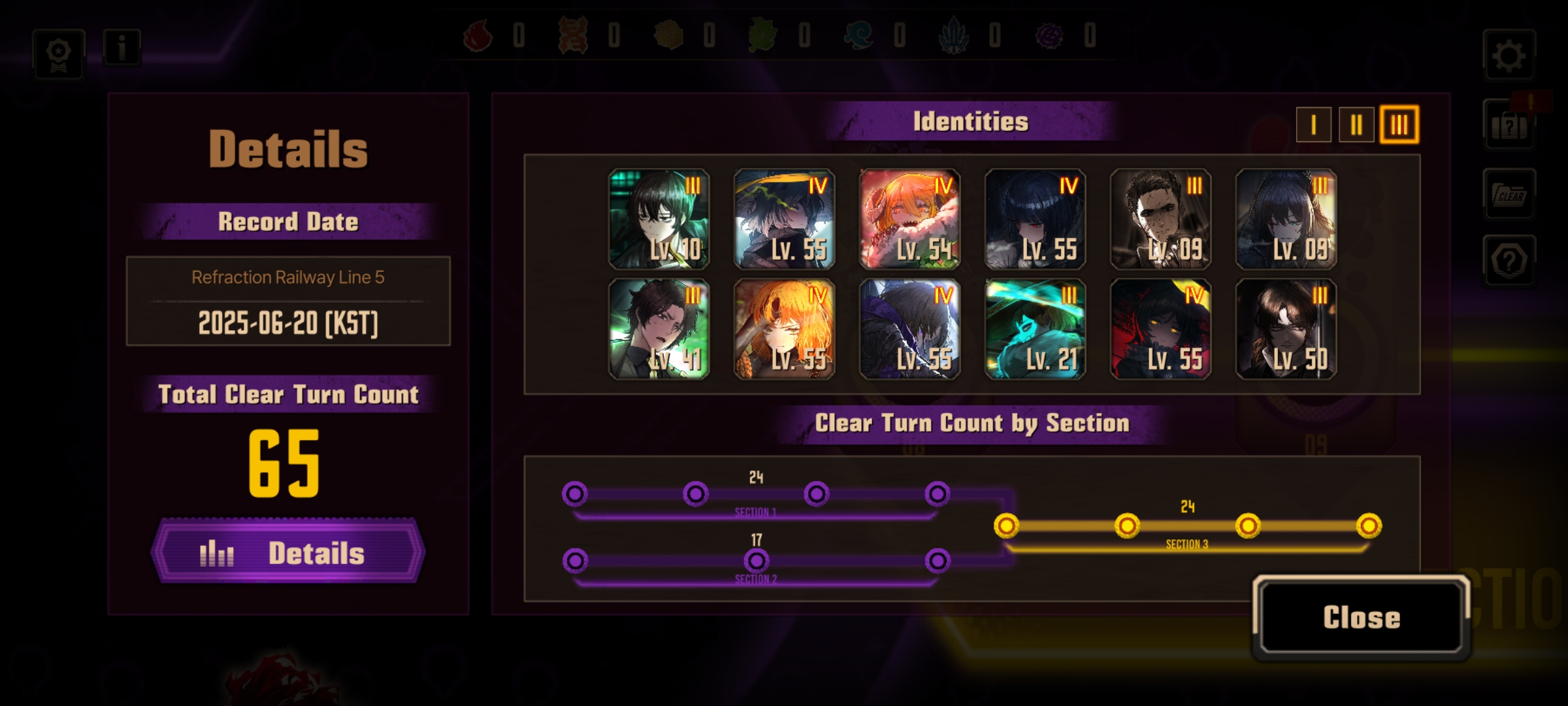Open the medal badge icon
Viewport: 1568px width, 706px height.
59,54
